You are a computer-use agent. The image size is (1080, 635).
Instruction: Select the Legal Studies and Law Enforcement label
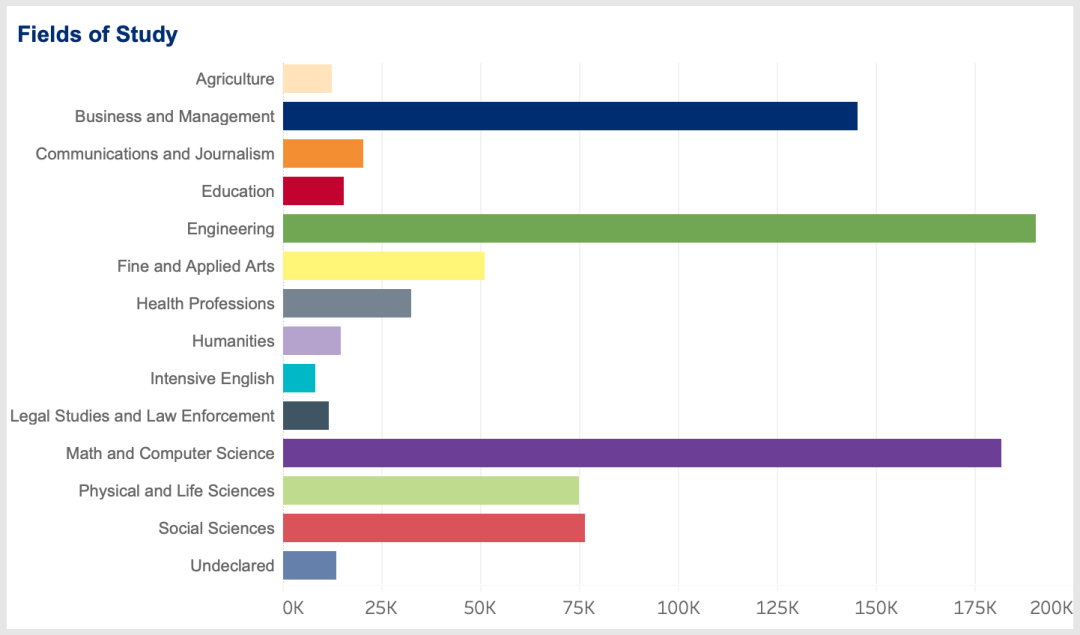coord(142,416)
